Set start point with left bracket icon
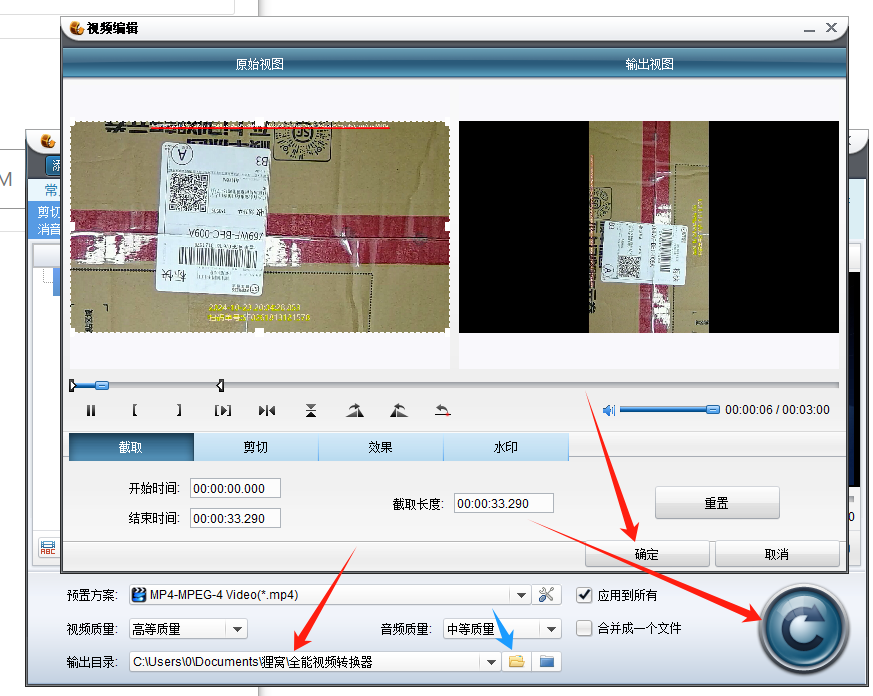 (x=135, y=411)
